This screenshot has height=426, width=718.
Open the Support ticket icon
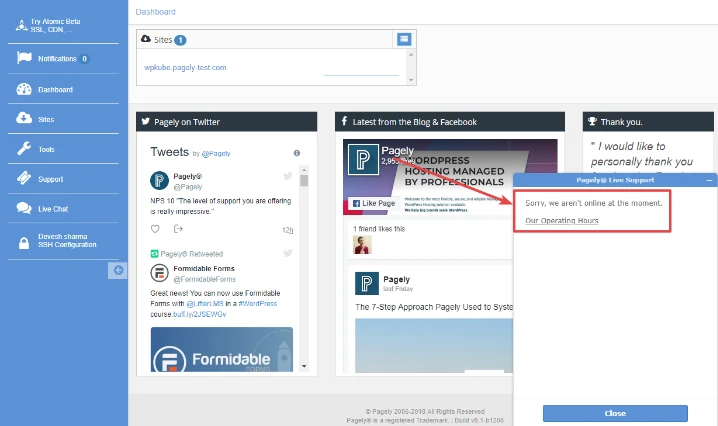click(x=24, y=179)
